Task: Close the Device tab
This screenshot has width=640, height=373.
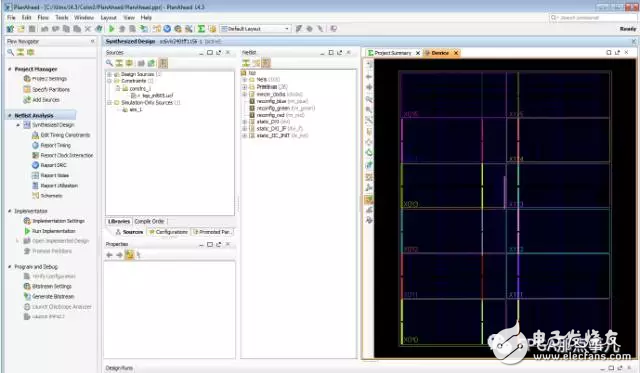Action: pyautogui.click(x=456, y=53)
